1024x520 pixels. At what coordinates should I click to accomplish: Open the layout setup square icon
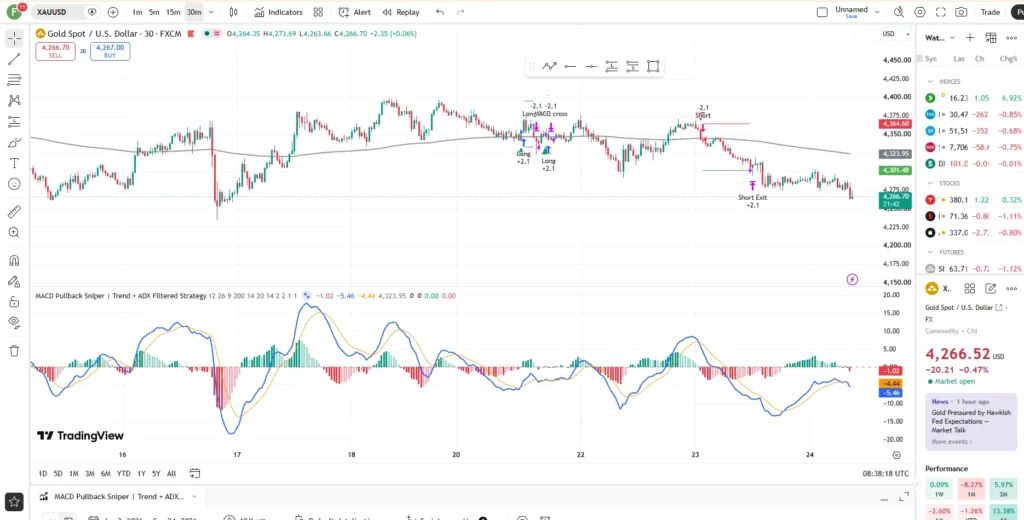click(x=822, y=12)
